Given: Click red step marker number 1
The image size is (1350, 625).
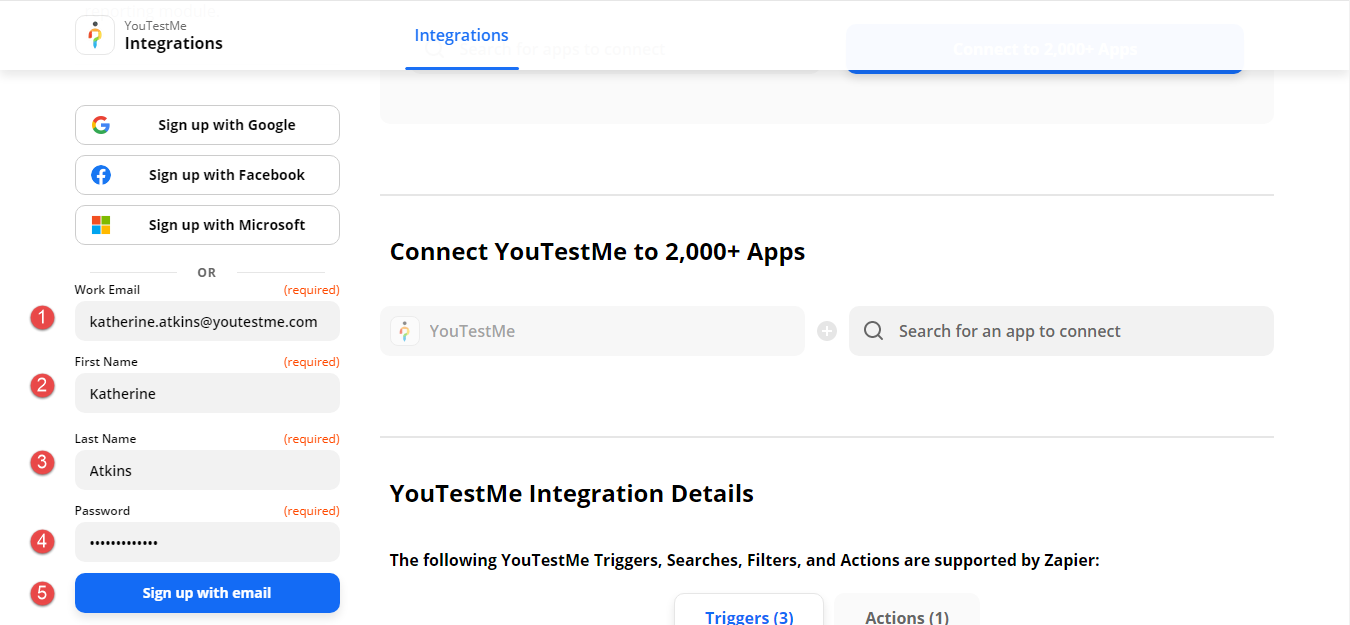Looking at the screenshot, I should (x=42, y=319).
